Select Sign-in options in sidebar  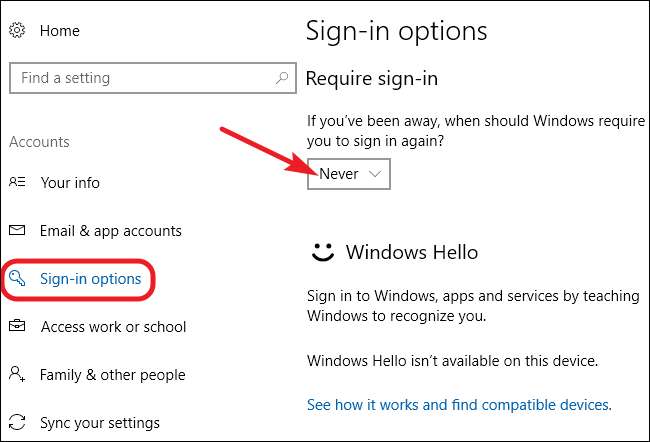[x=90, y=278]
